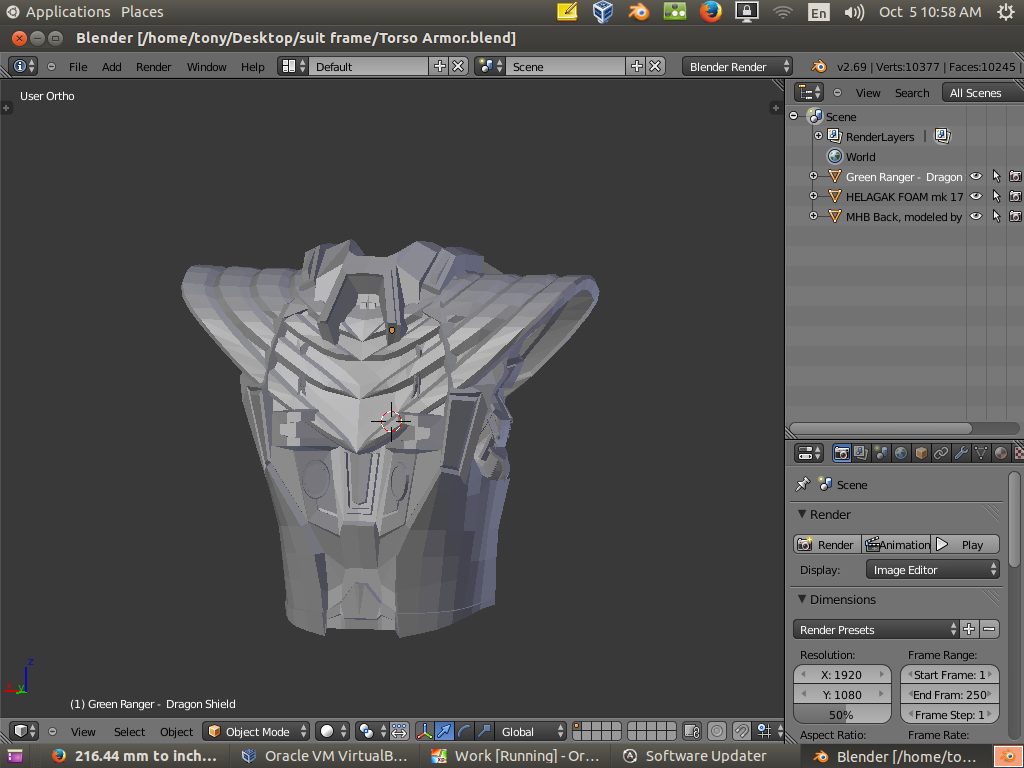
Task: Click the World icon in the outliner
Action: click(835, 157)
